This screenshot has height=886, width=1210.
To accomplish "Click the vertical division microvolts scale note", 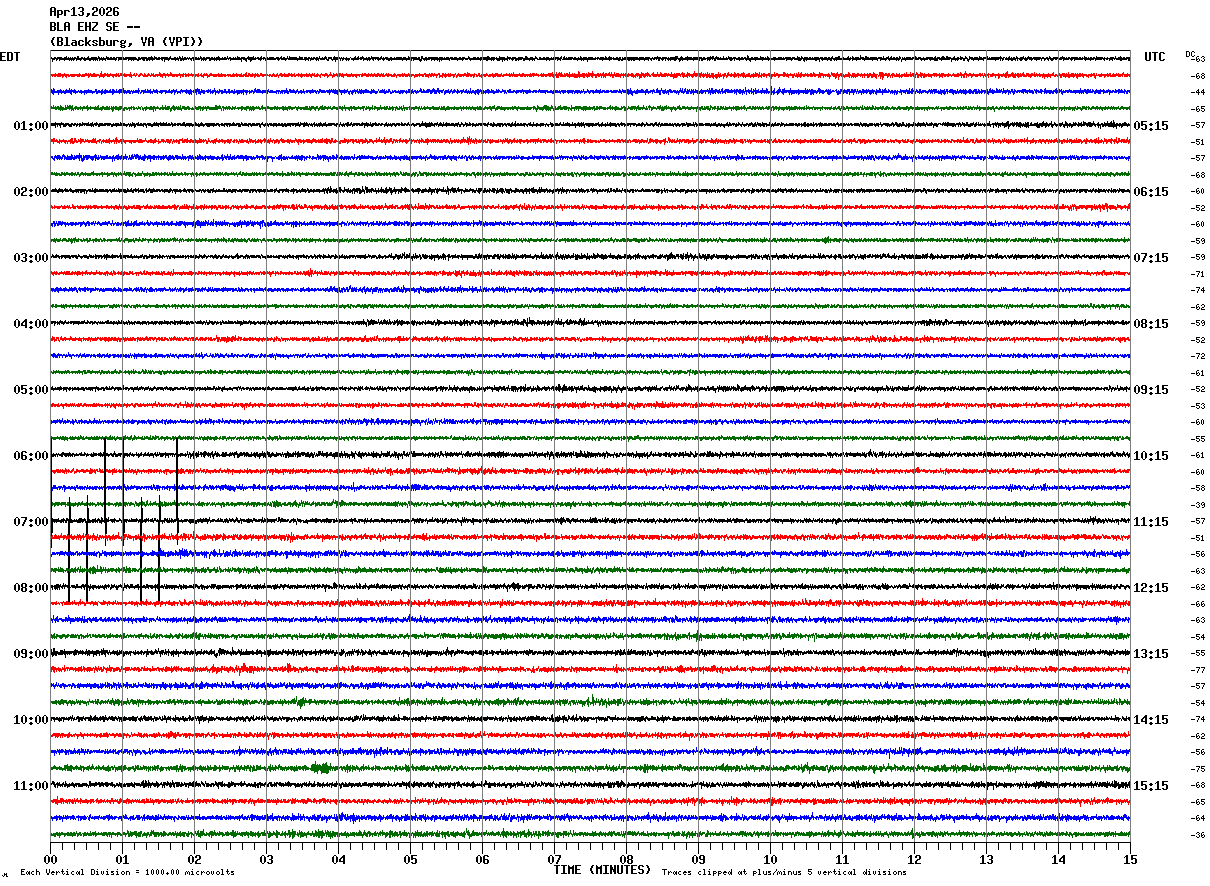I will point(127,872).
